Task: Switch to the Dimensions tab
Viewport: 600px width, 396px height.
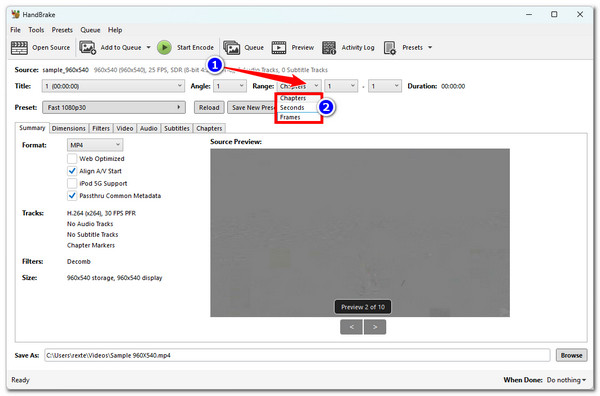Action: [68, 129]
